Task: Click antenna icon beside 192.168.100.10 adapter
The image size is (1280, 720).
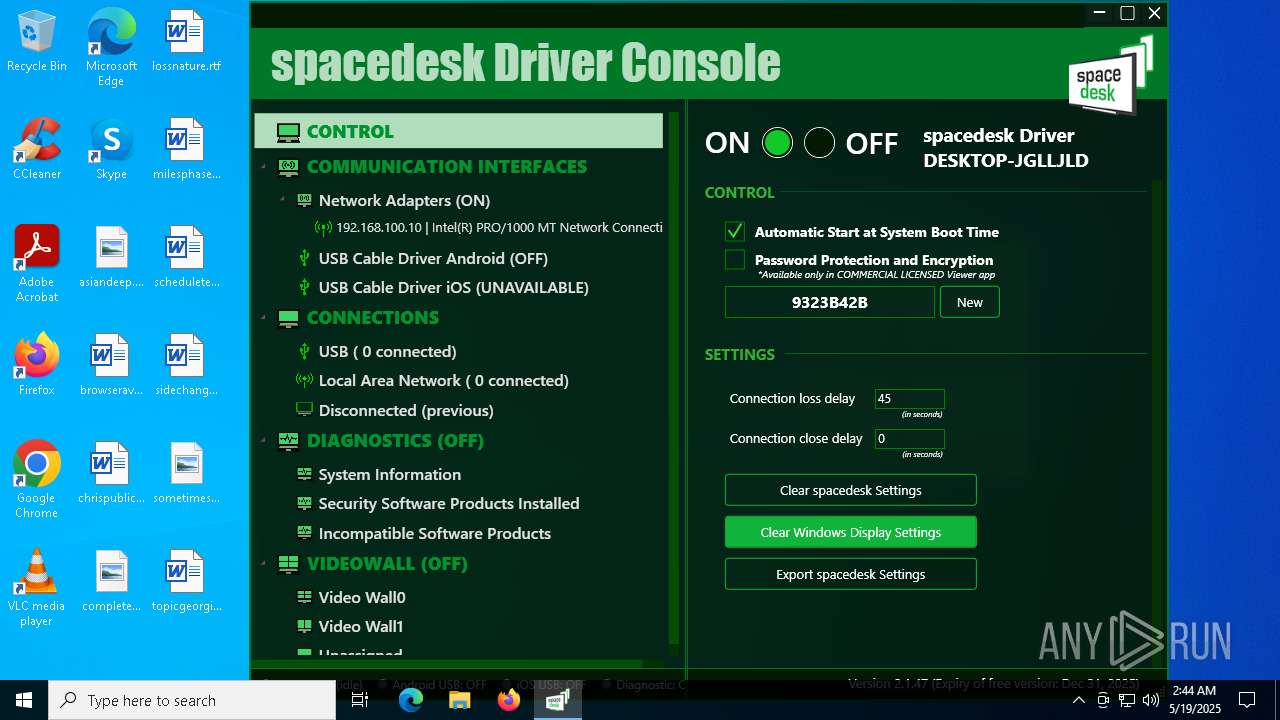Action: 323,228
